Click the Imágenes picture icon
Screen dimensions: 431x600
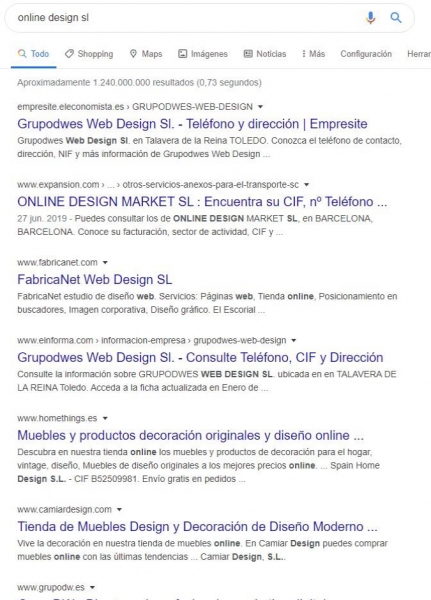coord(183,54)
